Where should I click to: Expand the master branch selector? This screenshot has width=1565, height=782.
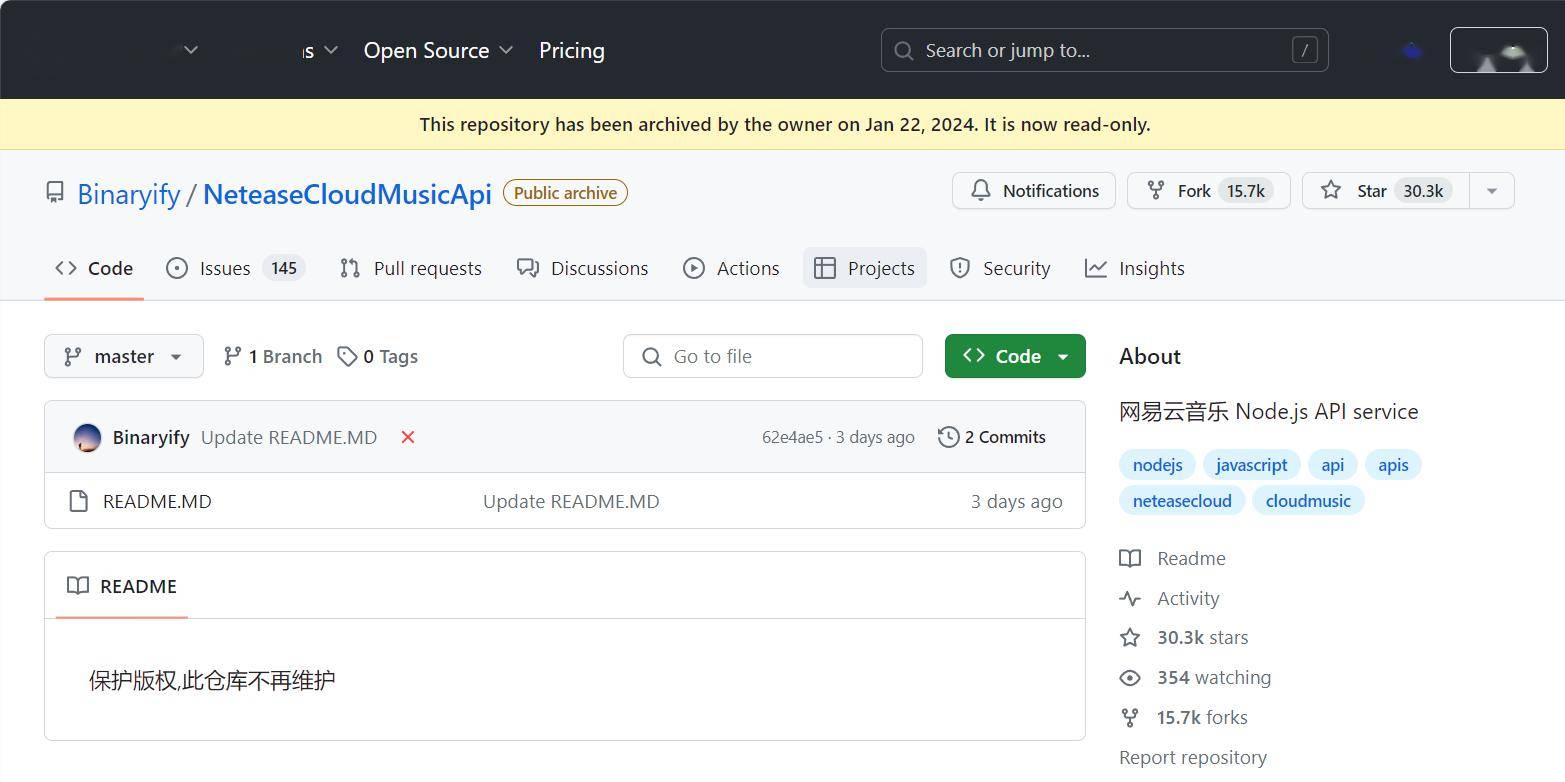pos(124,356)
